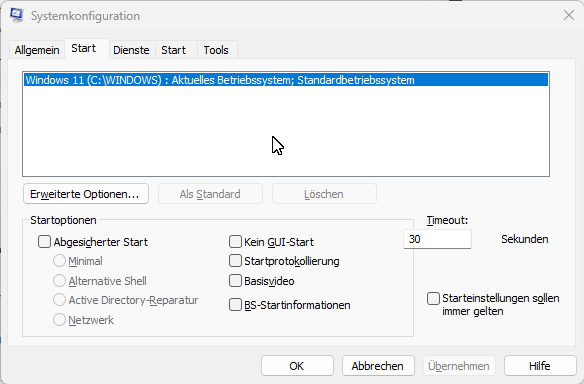Check the Basisvideo option
This screenshot has width=584, height=384.
coord(235,280)
